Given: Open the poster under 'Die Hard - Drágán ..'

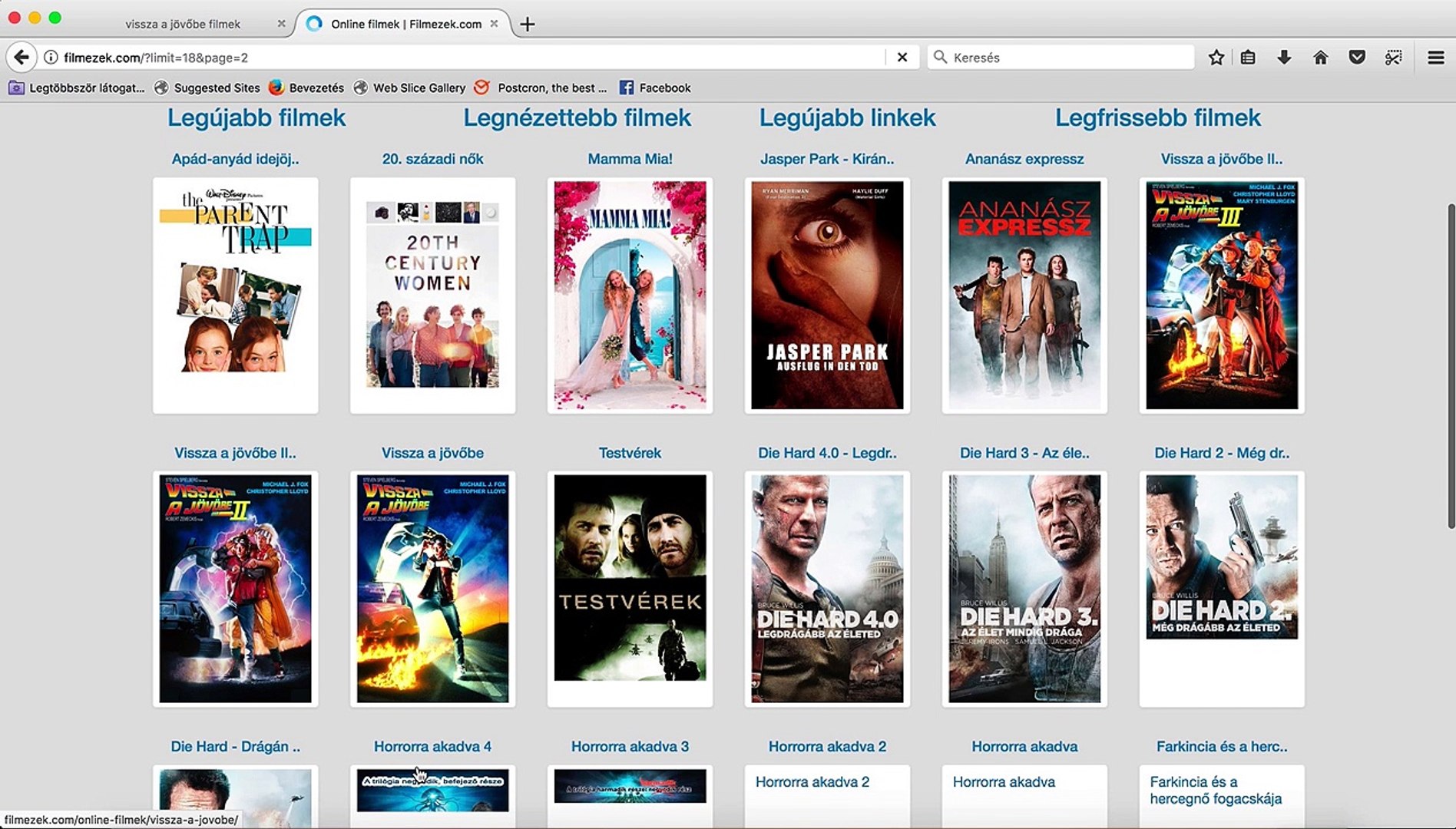Looking at the screenshot, I should pos(235,797).
